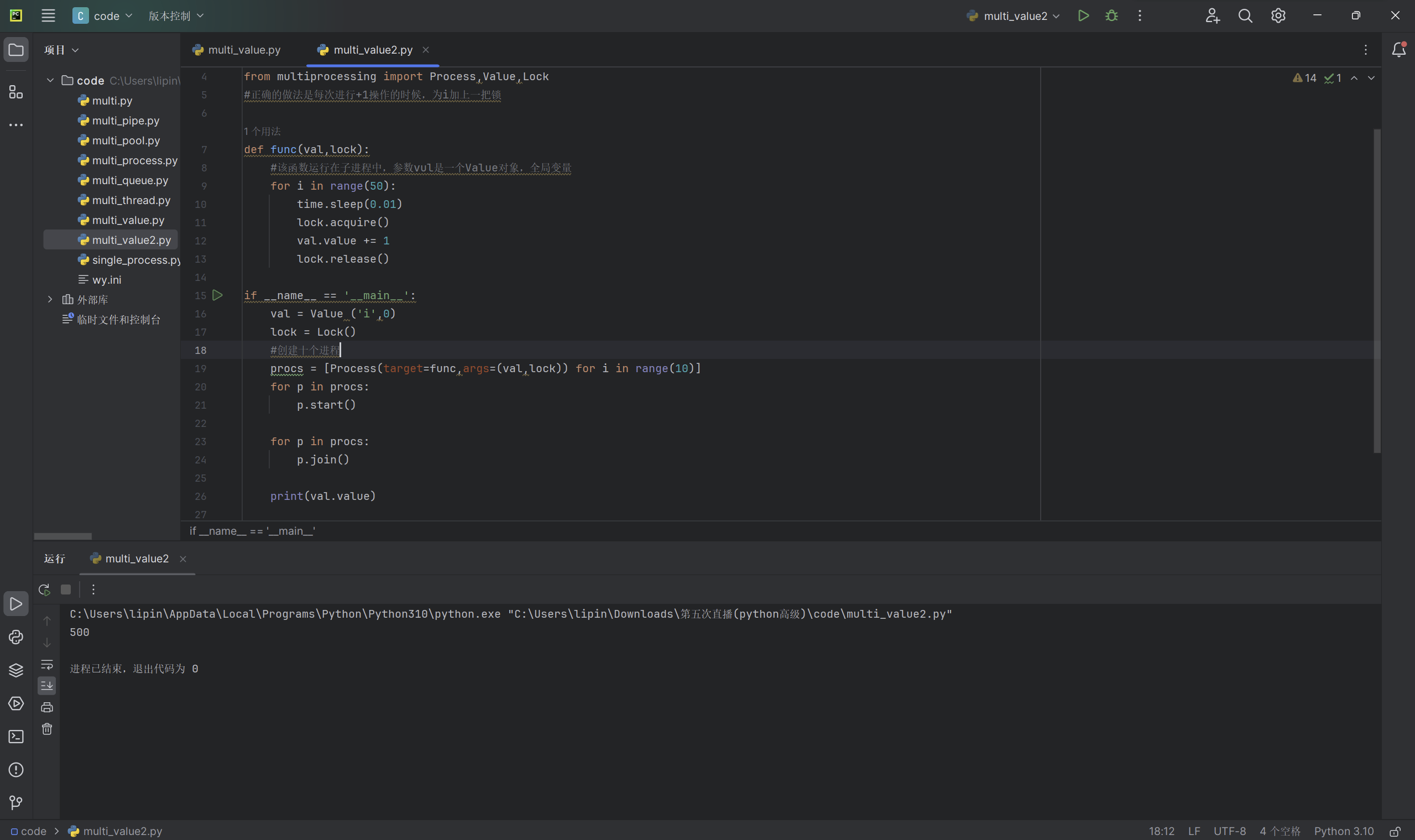Click 18:12 line column indicator
This screenshot has width=1415, height=840.
(1161, 831)
